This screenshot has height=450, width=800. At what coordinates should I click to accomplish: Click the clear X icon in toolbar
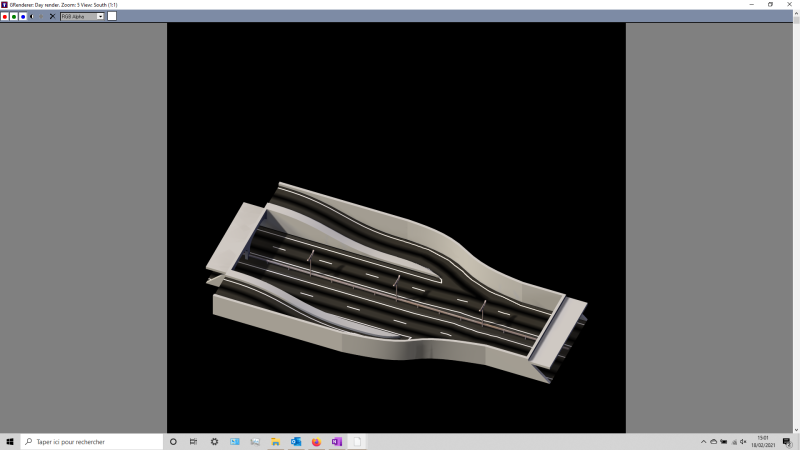pos(52,16)
